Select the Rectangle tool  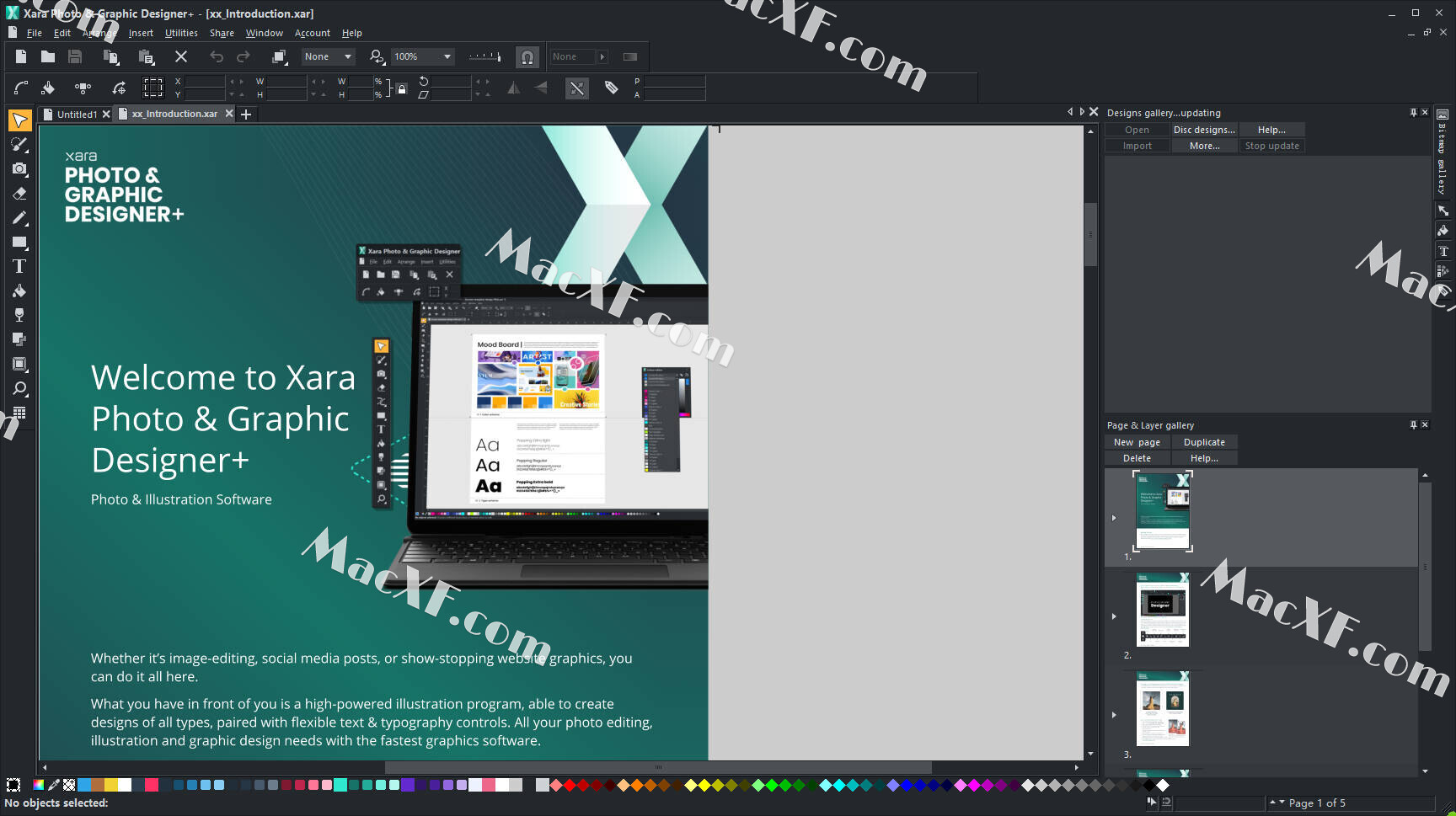pos(19,243)
